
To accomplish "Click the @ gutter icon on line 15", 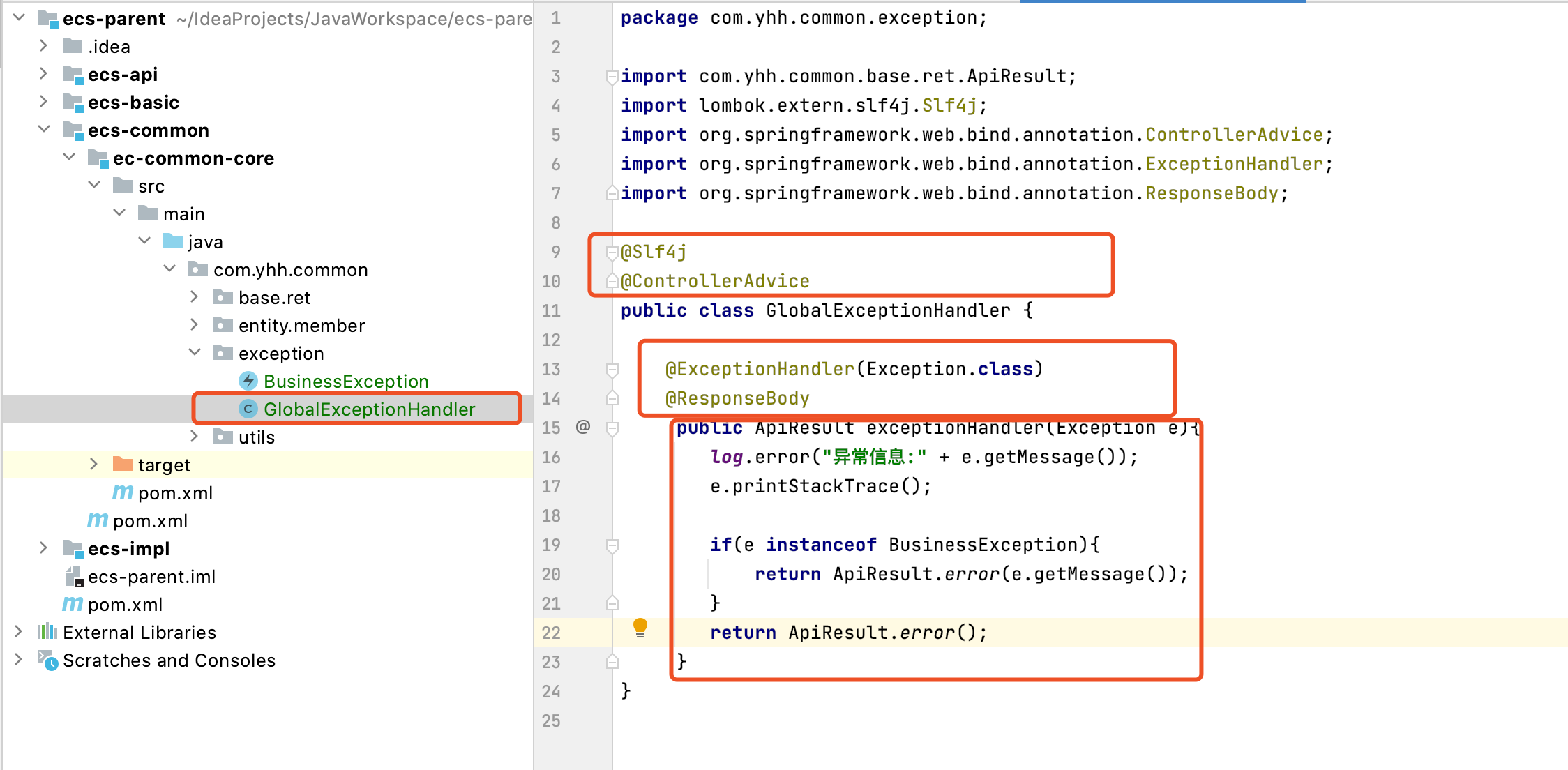I will [x=583, y=427].
